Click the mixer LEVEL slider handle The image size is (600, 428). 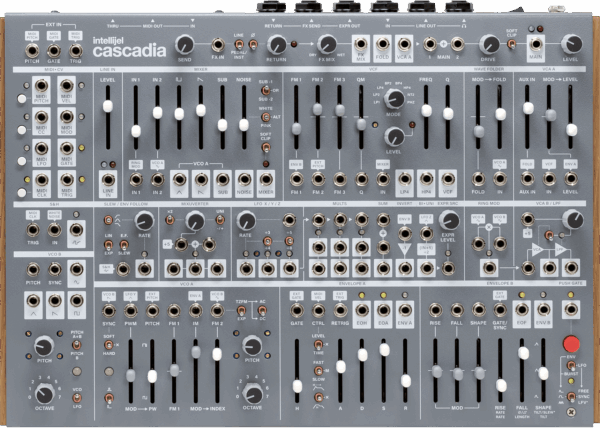[x=107, y=105]
